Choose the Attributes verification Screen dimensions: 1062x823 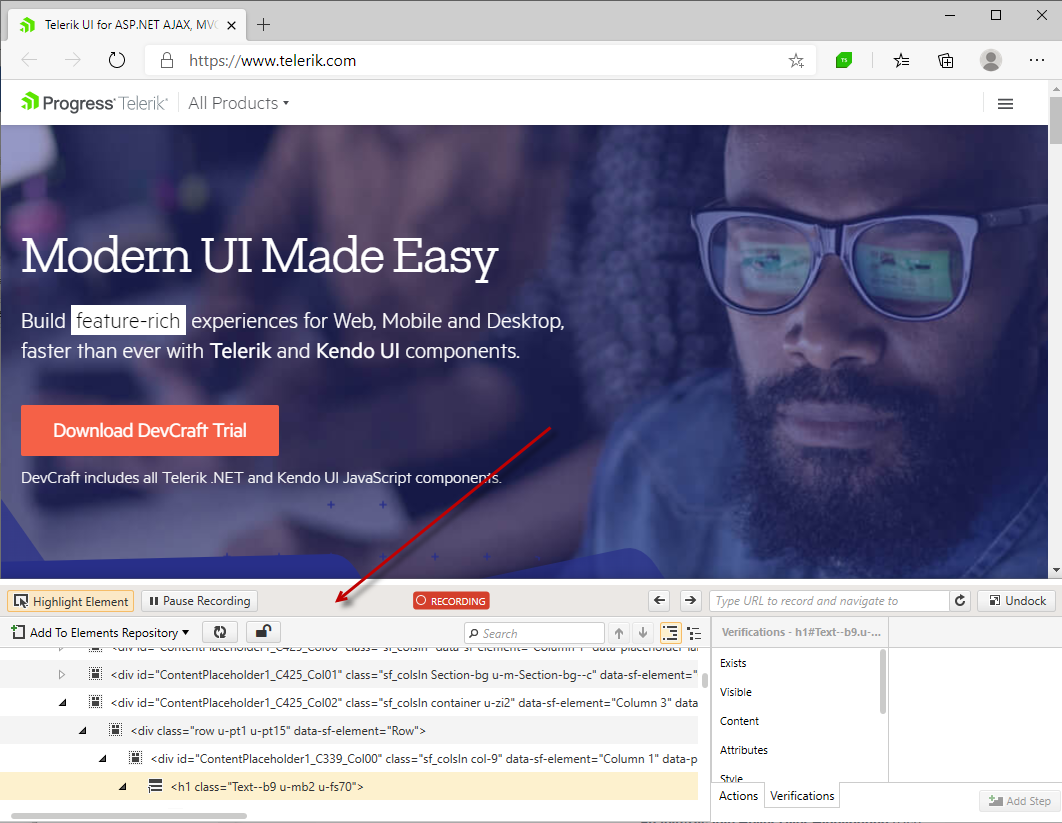(744, 750)
